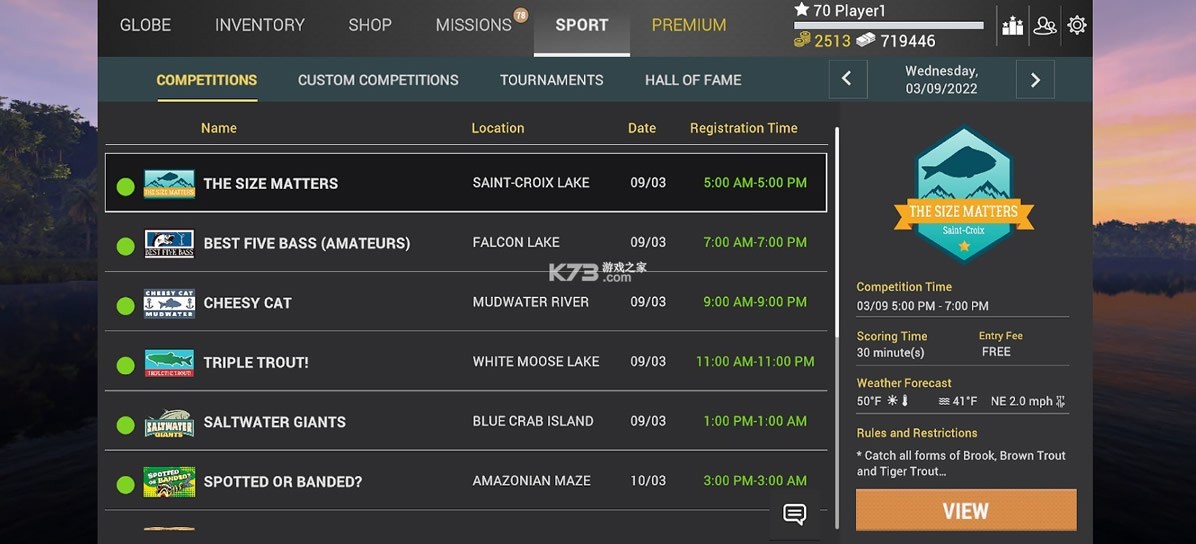The height and width of the screenshot is (544, 1196).
Task: Go to the previous date
Action: [x=847, y=79]
